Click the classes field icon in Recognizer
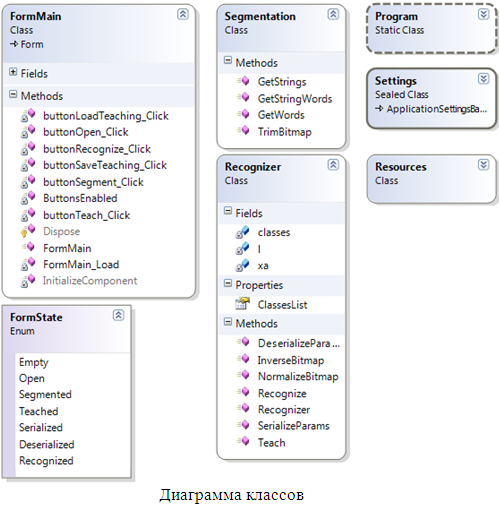The image size is (499, 505). [x=242, y=232]
